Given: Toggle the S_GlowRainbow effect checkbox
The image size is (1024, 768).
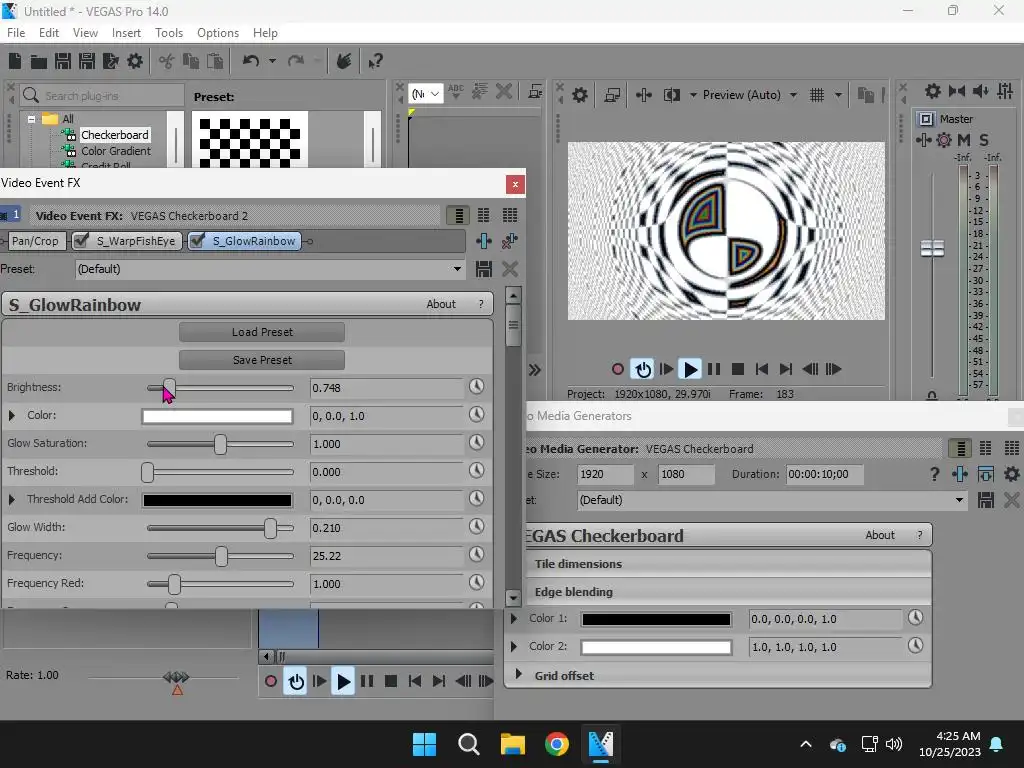Looking at the screenshot, I should pos(197,241).
